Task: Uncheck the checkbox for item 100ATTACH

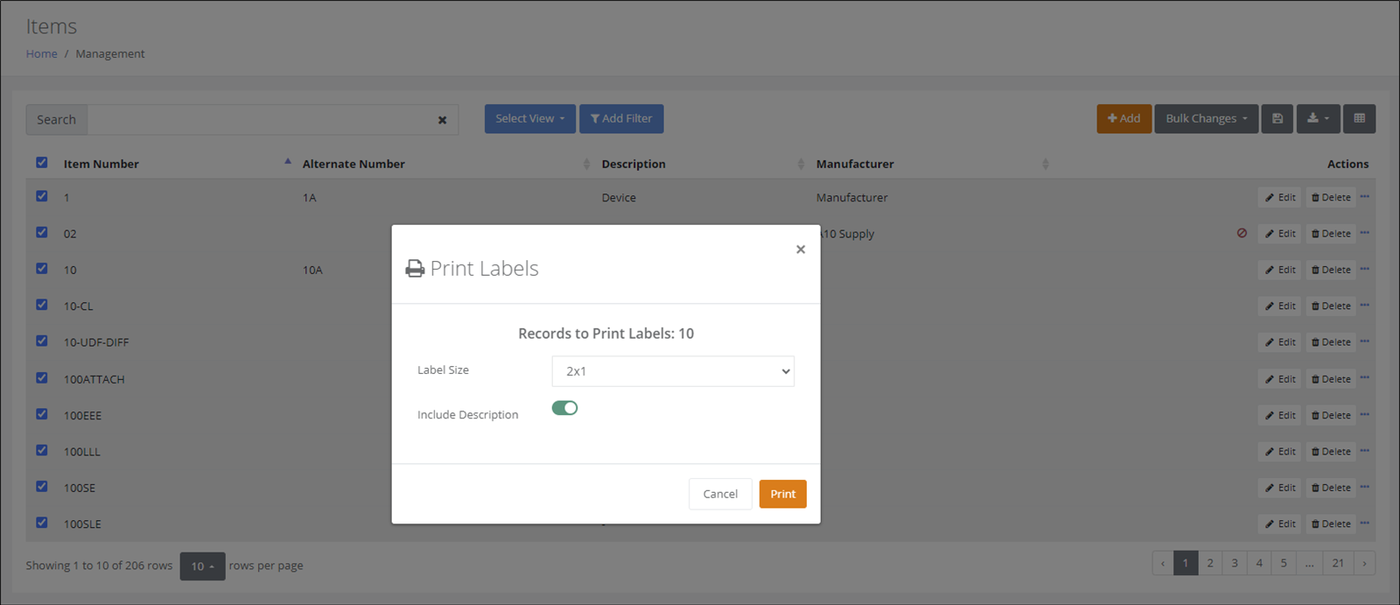Action: pos(41,378)
